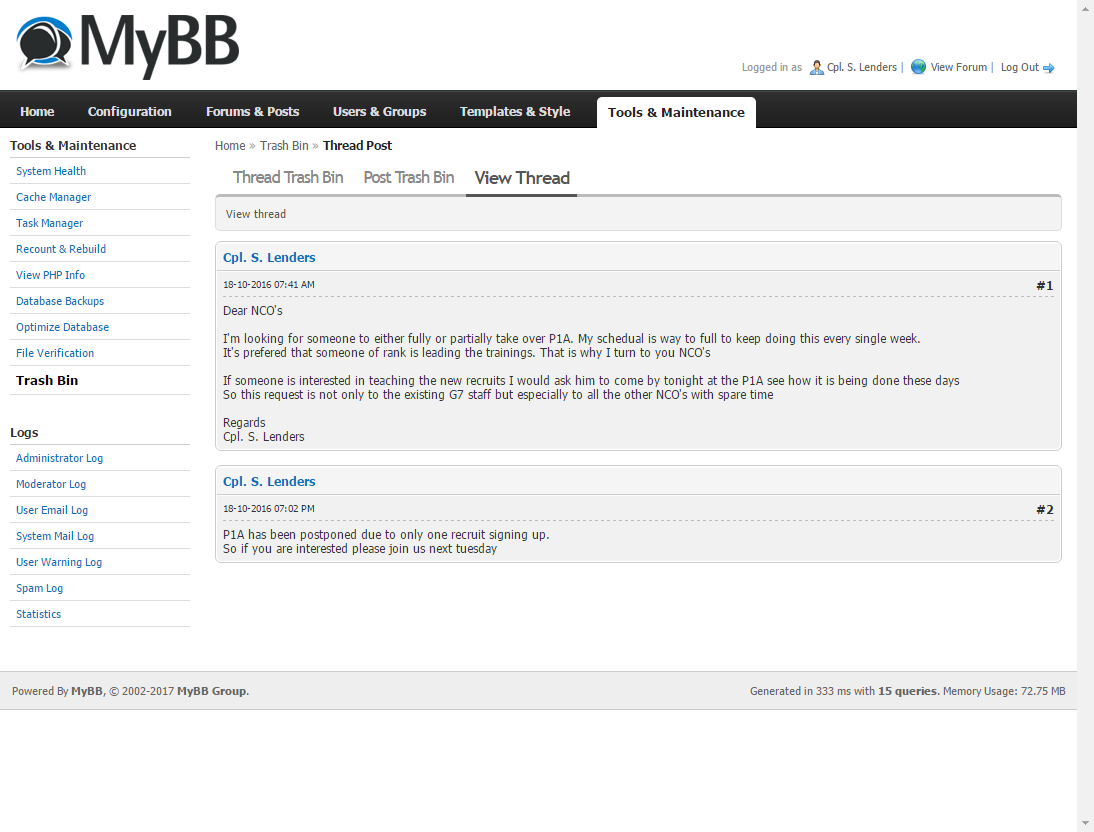
Task: Switch to the Thread Trash Bin tab
Action: click(x=288, y=178)
